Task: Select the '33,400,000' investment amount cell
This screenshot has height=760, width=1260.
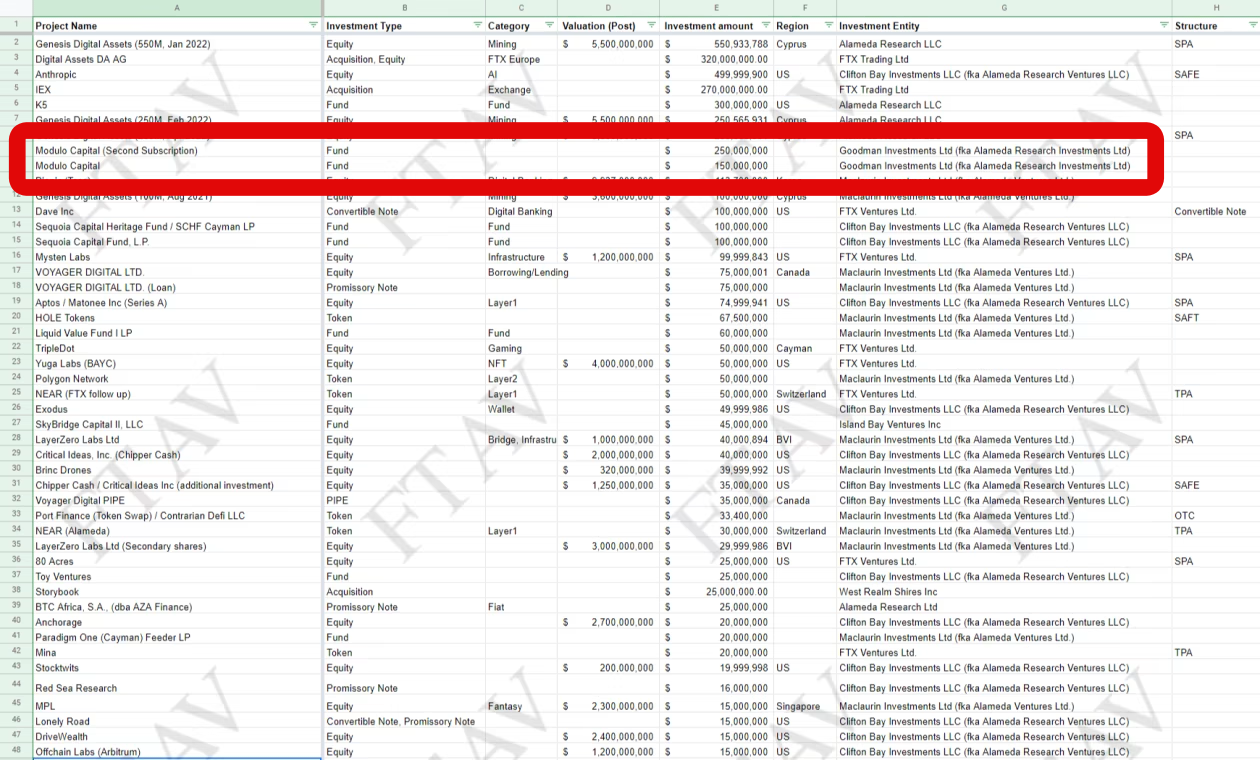Action: point(717,516)
